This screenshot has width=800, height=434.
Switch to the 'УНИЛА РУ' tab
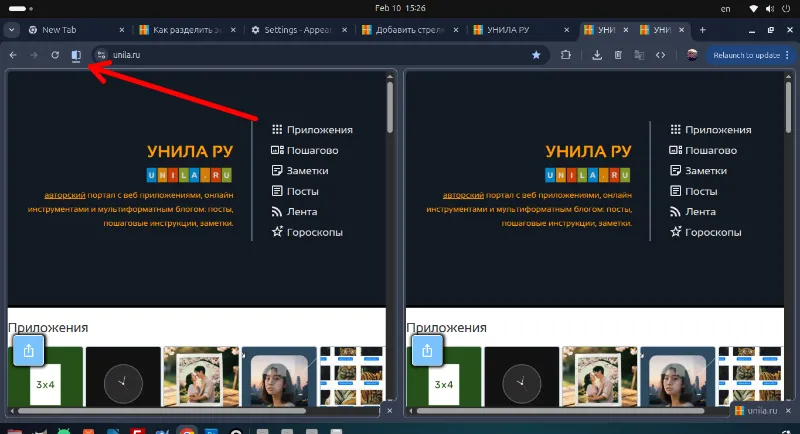(521, 30)
